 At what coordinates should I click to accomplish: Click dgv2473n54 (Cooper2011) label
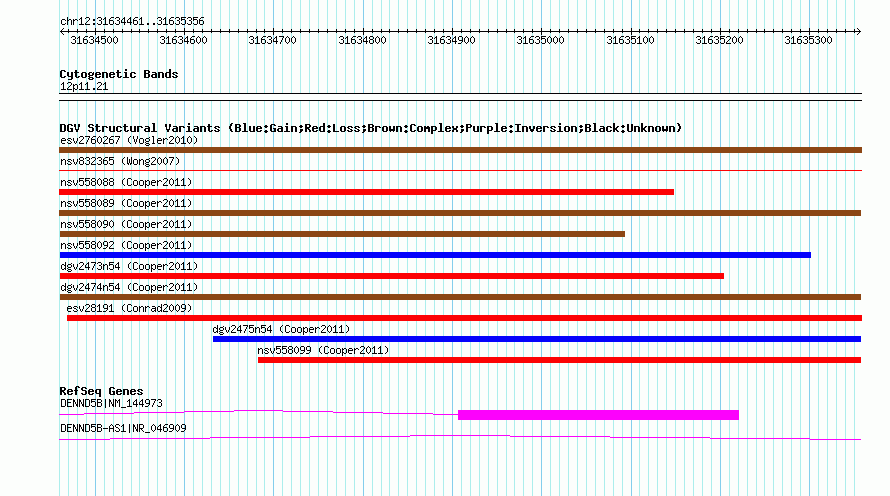[129, 266]
